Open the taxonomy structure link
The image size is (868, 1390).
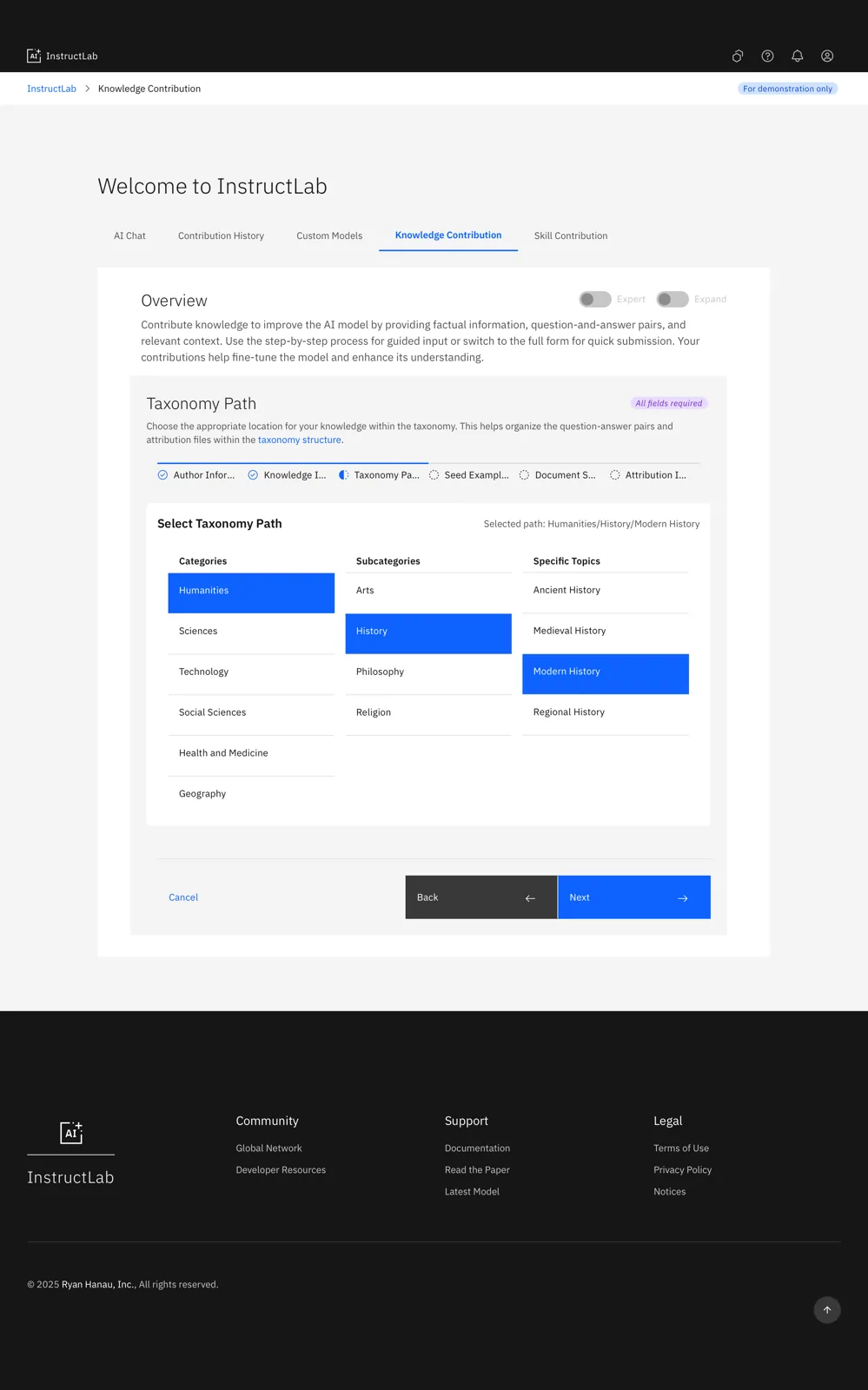pyautogui.click(x=300, y=440)
